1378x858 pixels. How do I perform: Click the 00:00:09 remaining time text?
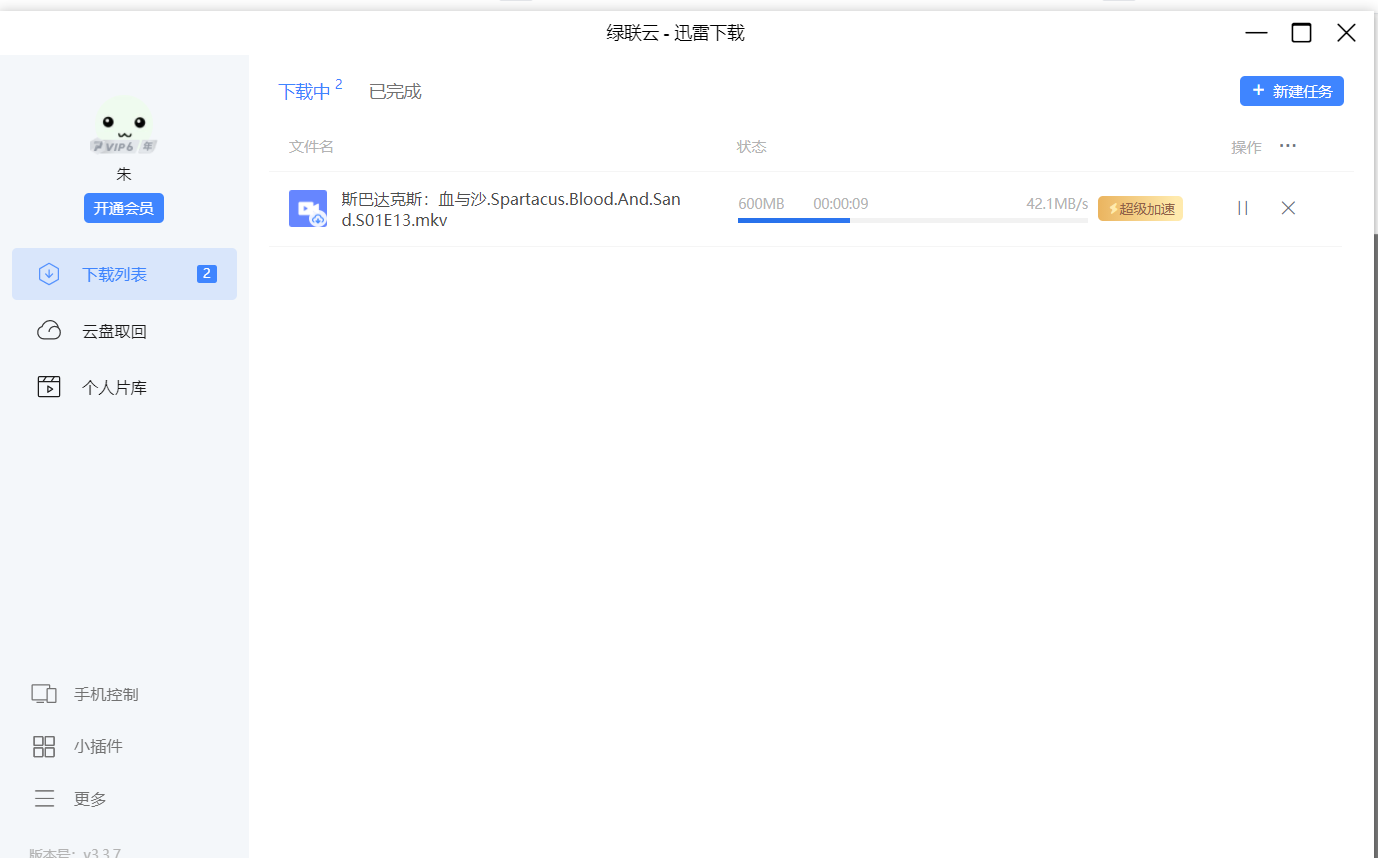840,204
